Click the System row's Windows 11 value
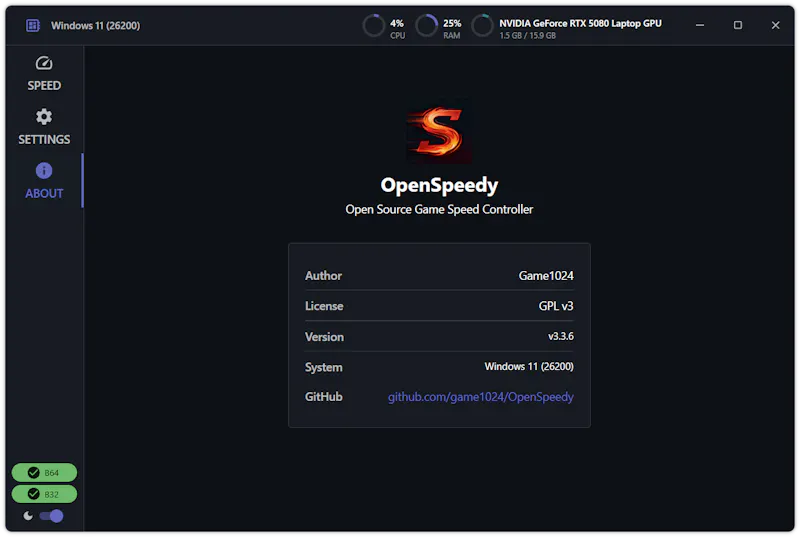This screenshot has width=800, height=537. [x=529, y=367]
